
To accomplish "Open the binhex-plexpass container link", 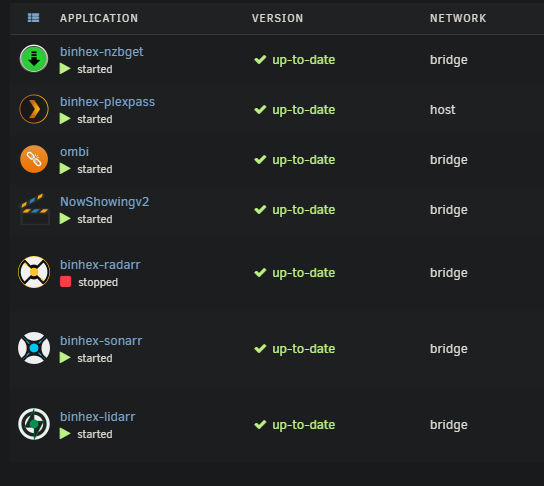I will [x=108, y=102].
